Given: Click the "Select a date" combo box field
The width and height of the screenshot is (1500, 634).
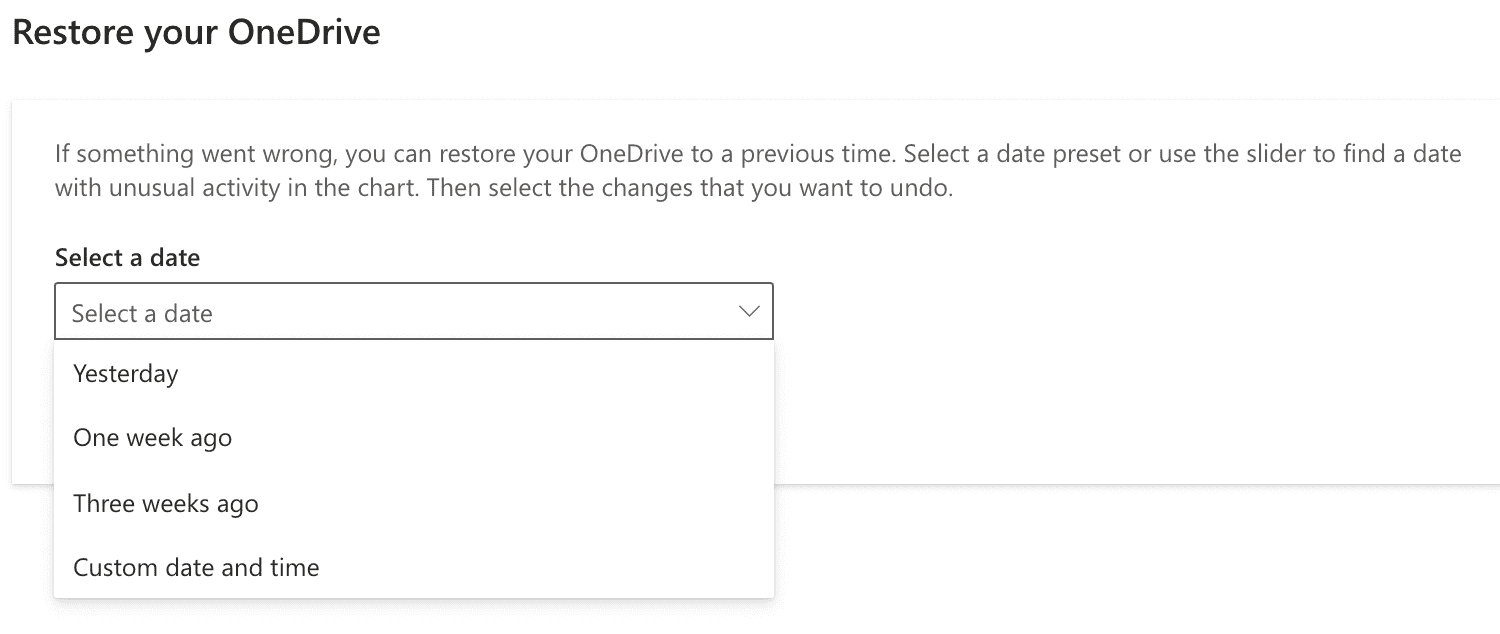Looking at the screenshot, I should (x=414, y=312).
